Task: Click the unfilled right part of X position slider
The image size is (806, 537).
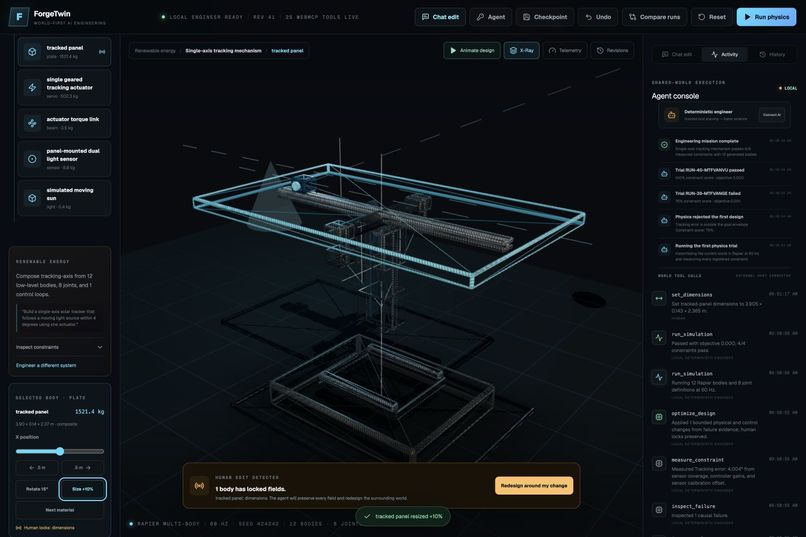Action: 83,451
